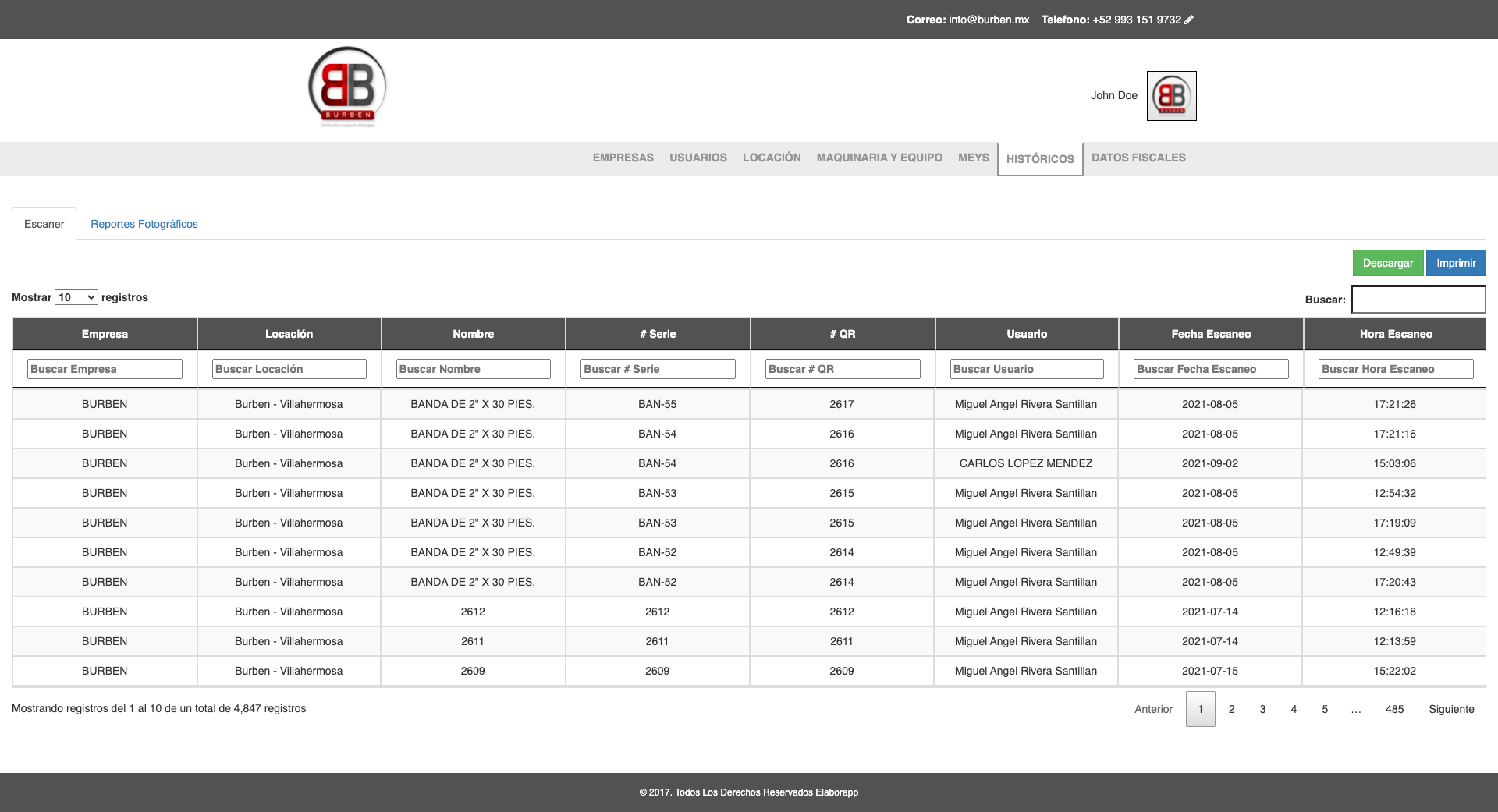
Task: Open DATOS FISCALES menu item
Action: (1138, 158)
